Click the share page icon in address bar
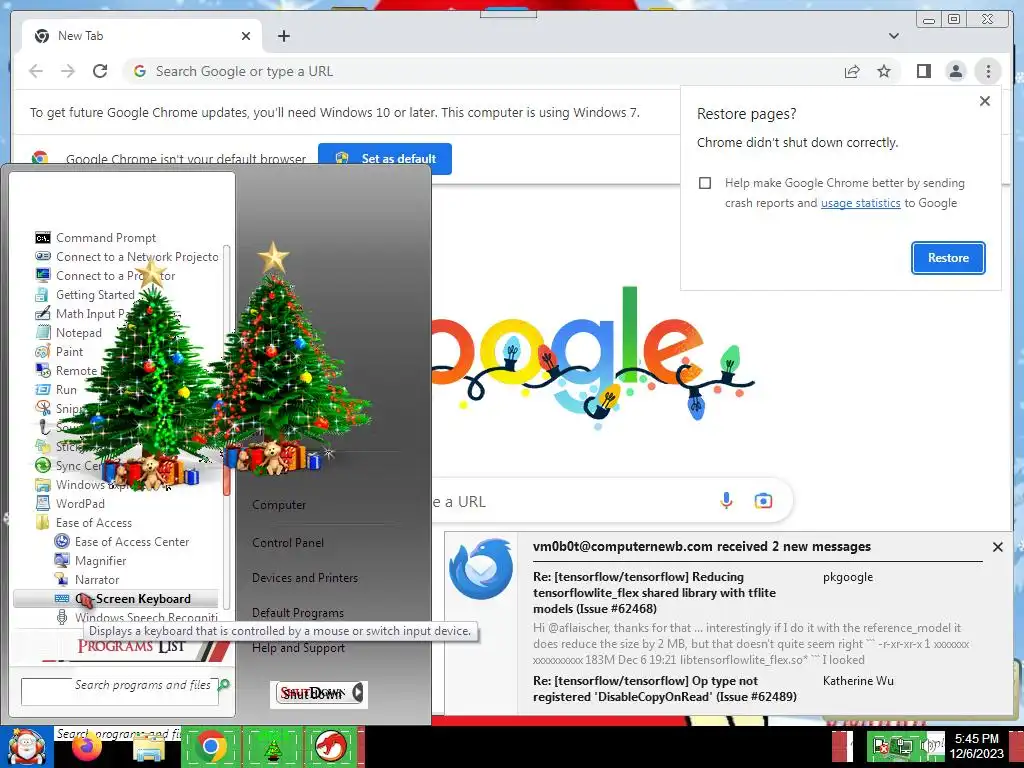 click(852, 71)
